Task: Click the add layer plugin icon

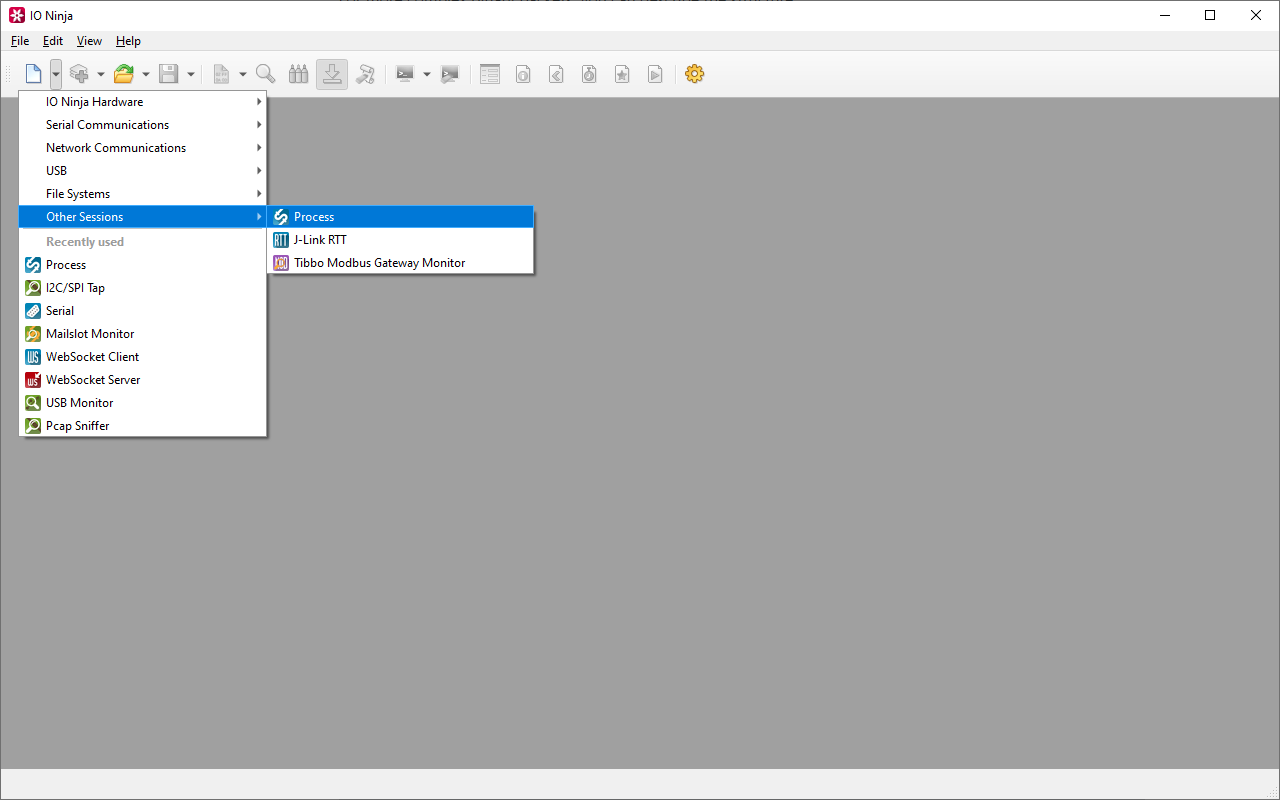Action: coord(79,74)
